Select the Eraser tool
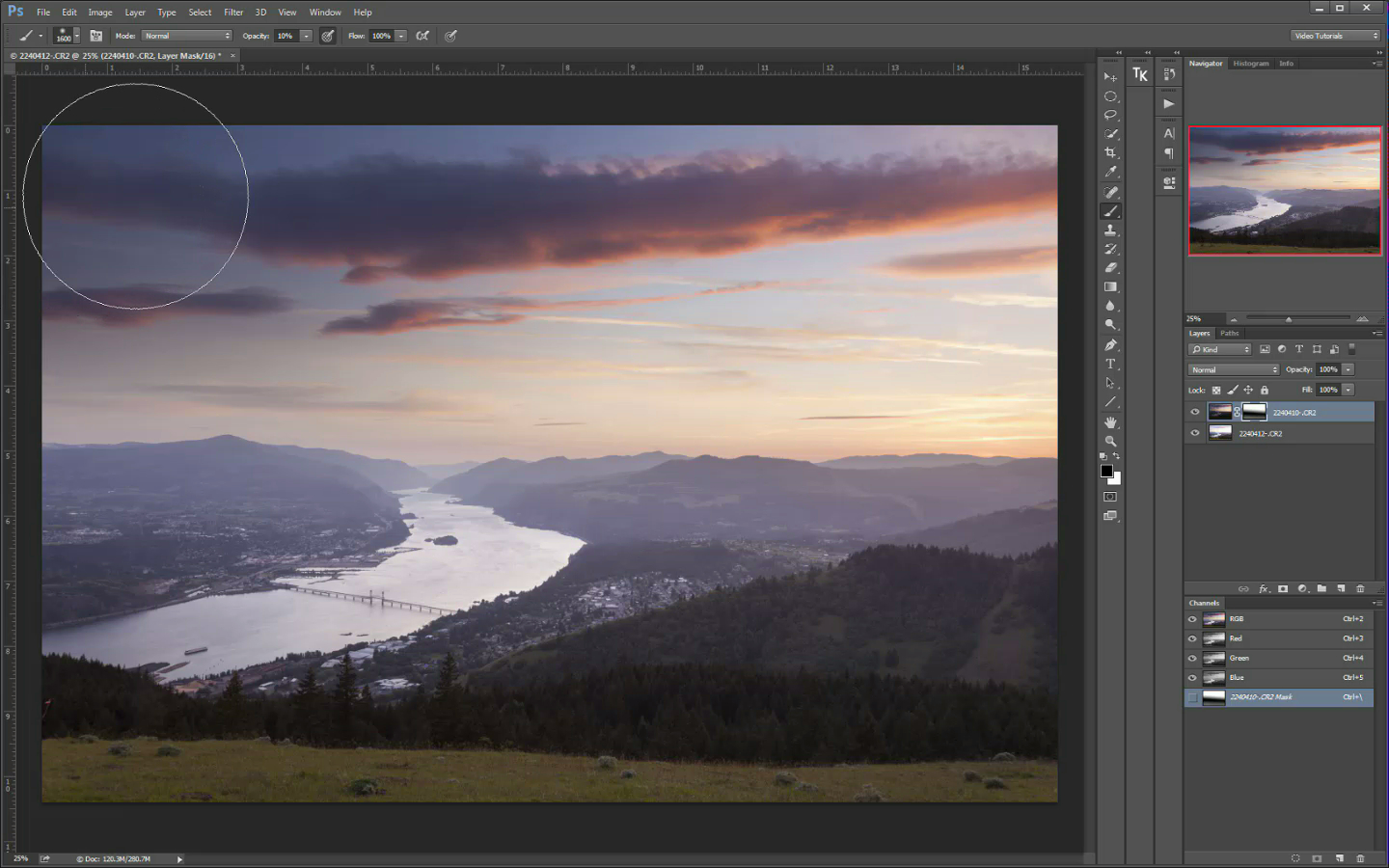 (x=1110, y=268)
